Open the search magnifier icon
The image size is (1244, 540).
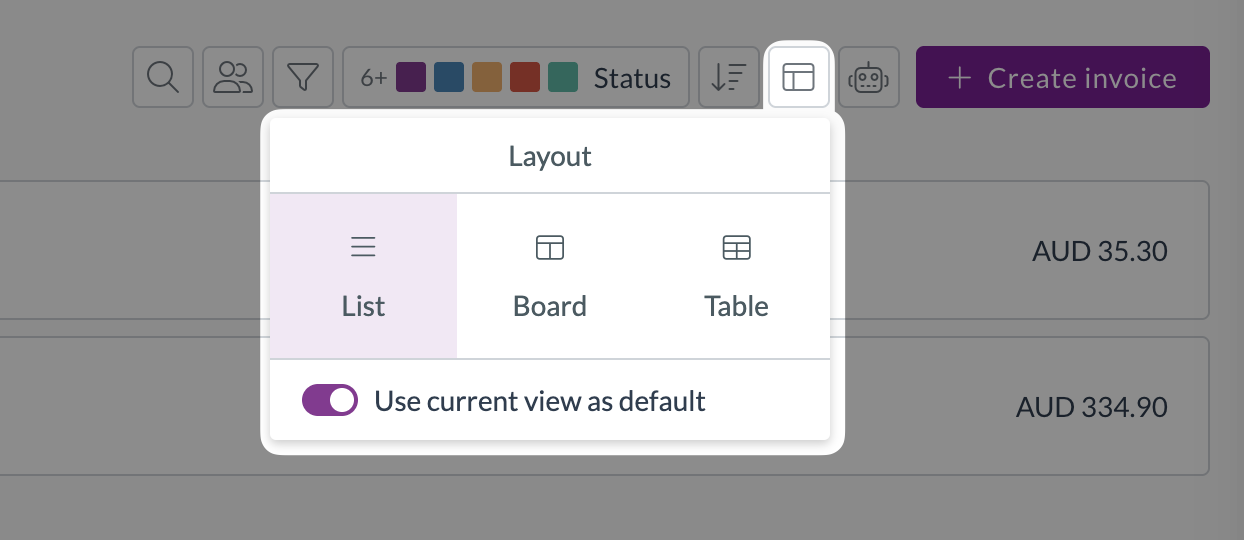tap(163, 77)
